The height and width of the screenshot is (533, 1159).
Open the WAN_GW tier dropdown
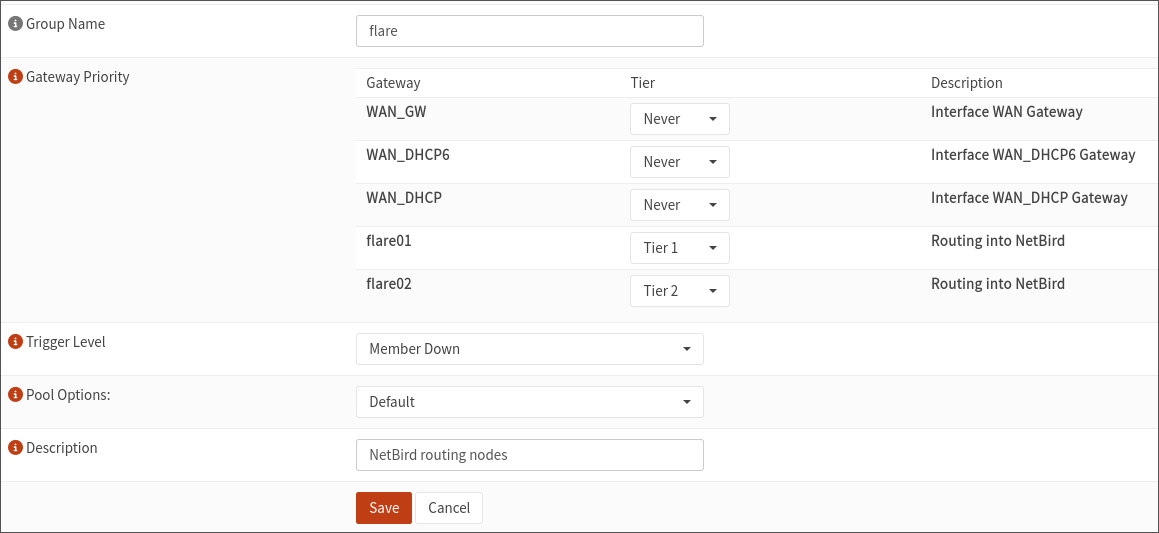click(x=679, y=119)
